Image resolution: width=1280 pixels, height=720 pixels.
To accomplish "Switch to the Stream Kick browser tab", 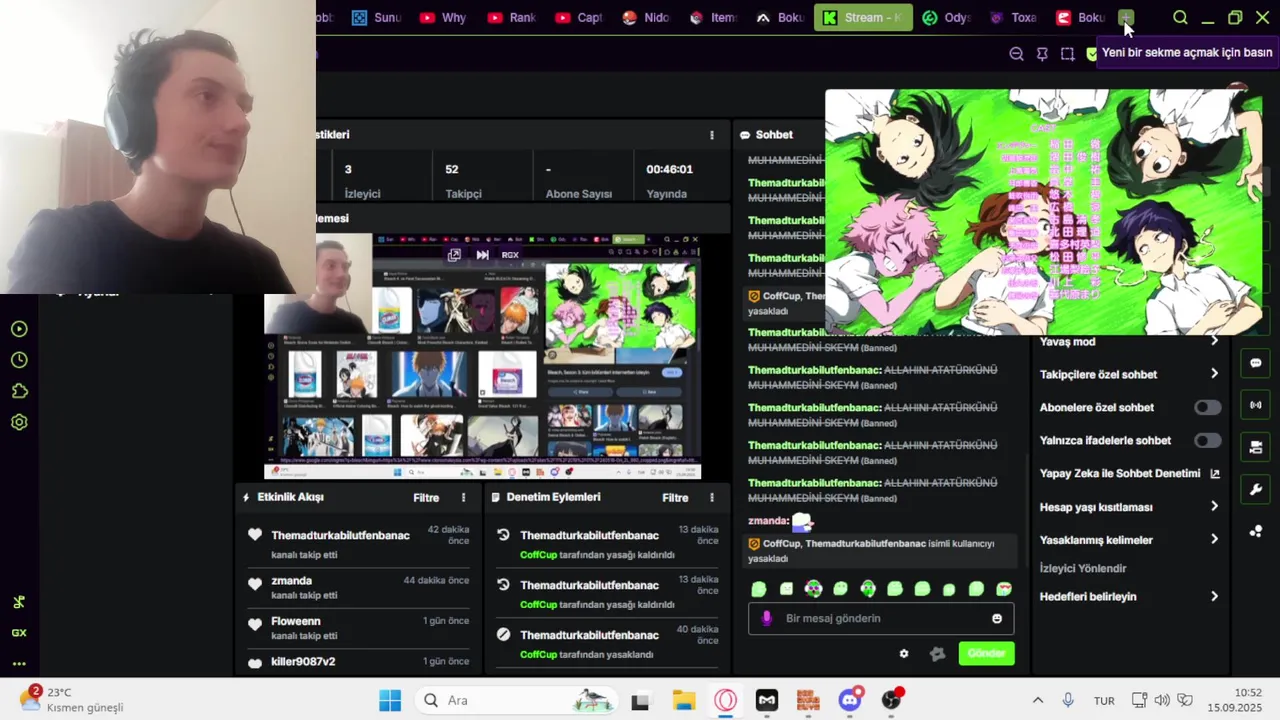I will pyautogui.click(x=863, y=17).
